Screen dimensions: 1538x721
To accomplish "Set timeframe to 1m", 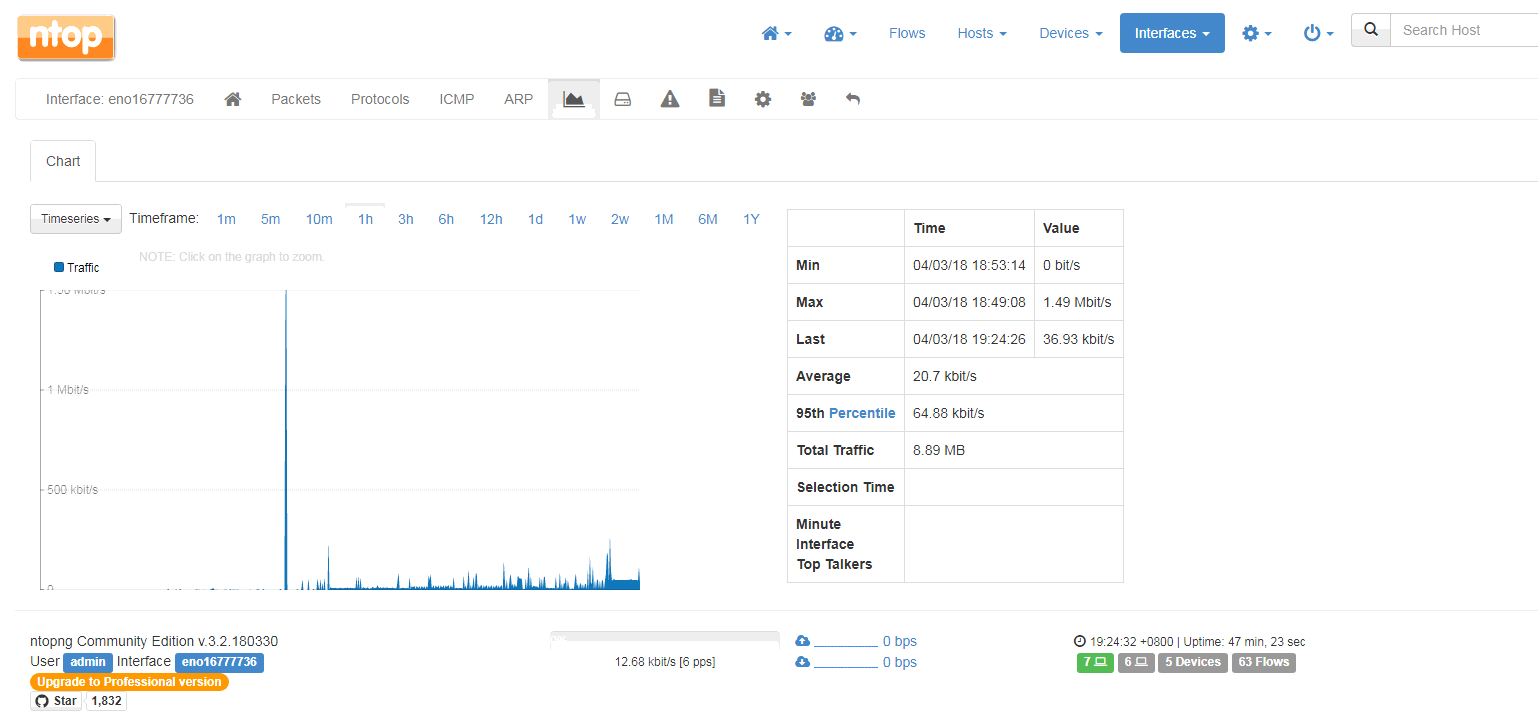I will click(226, 219).
